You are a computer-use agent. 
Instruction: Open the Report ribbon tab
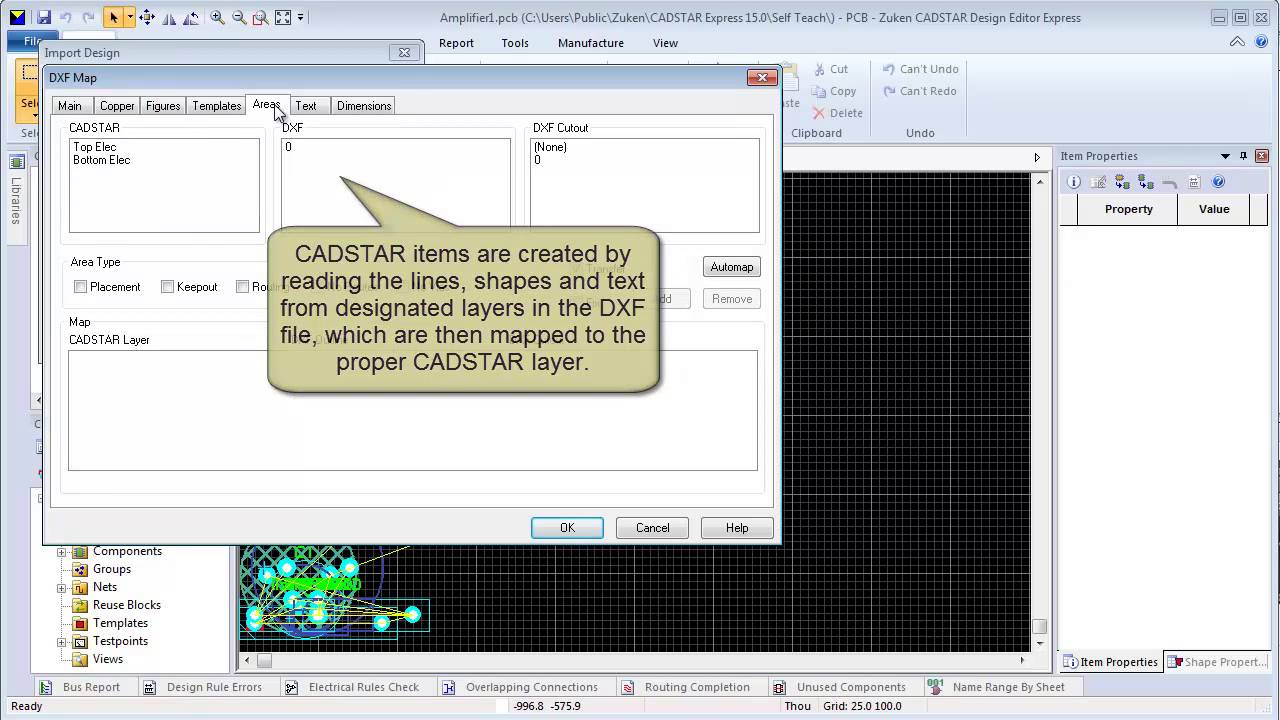tap(456, 43)
